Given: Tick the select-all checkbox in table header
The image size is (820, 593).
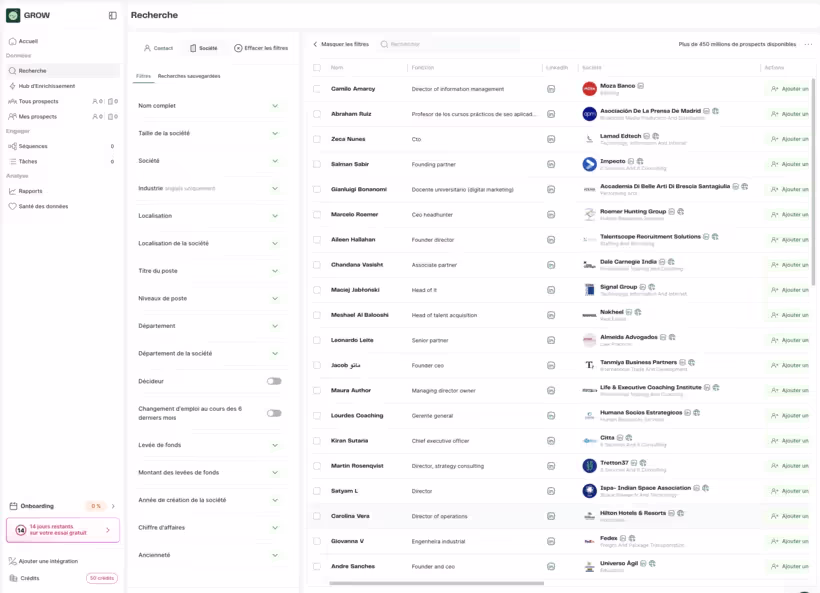Looking at the screenshot, I should pos(317,67).
